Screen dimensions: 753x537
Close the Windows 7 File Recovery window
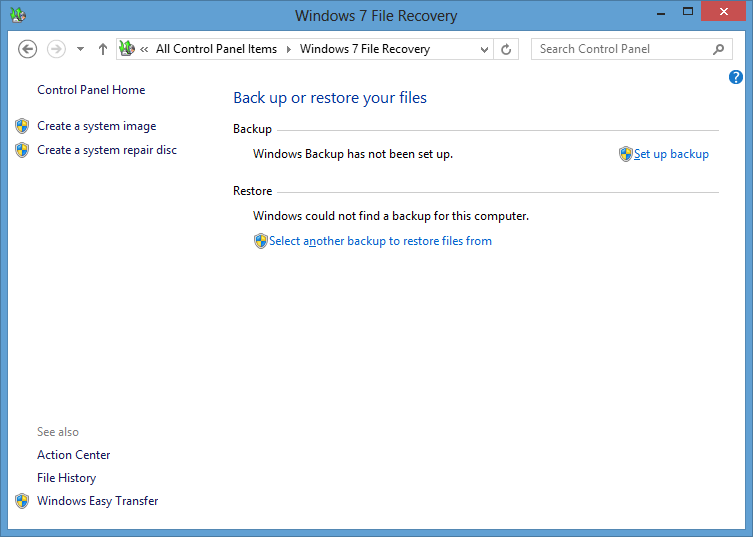pos(723,12)
